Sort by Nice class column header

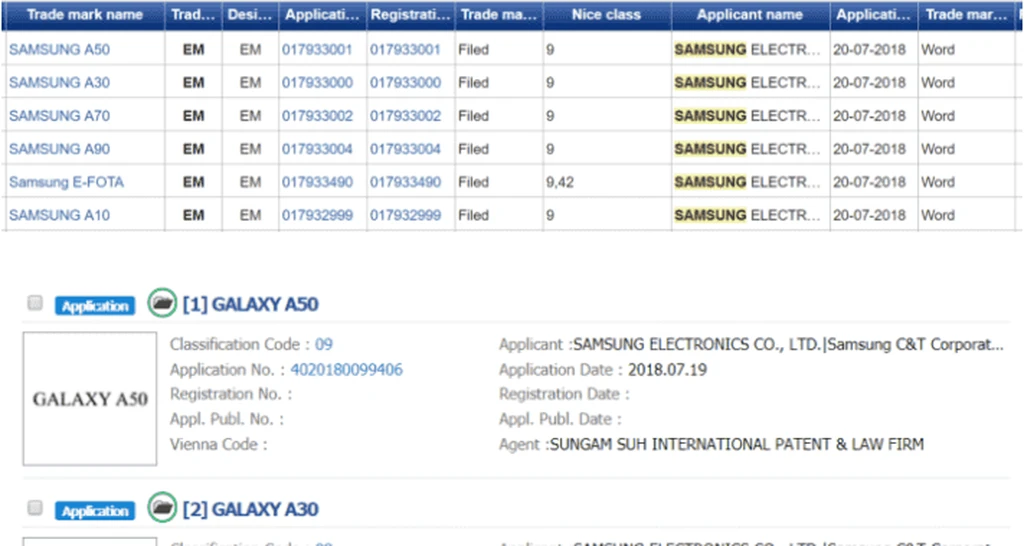click(607, 15)
